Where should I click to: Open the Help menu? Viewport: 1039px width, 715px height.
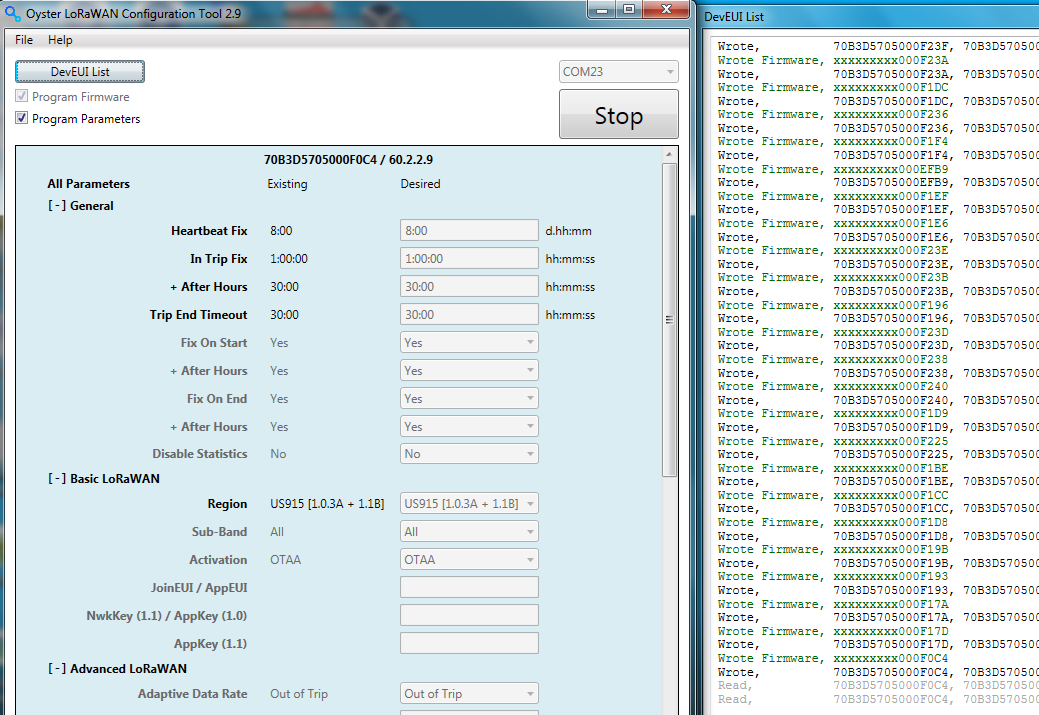pos(60,40)
